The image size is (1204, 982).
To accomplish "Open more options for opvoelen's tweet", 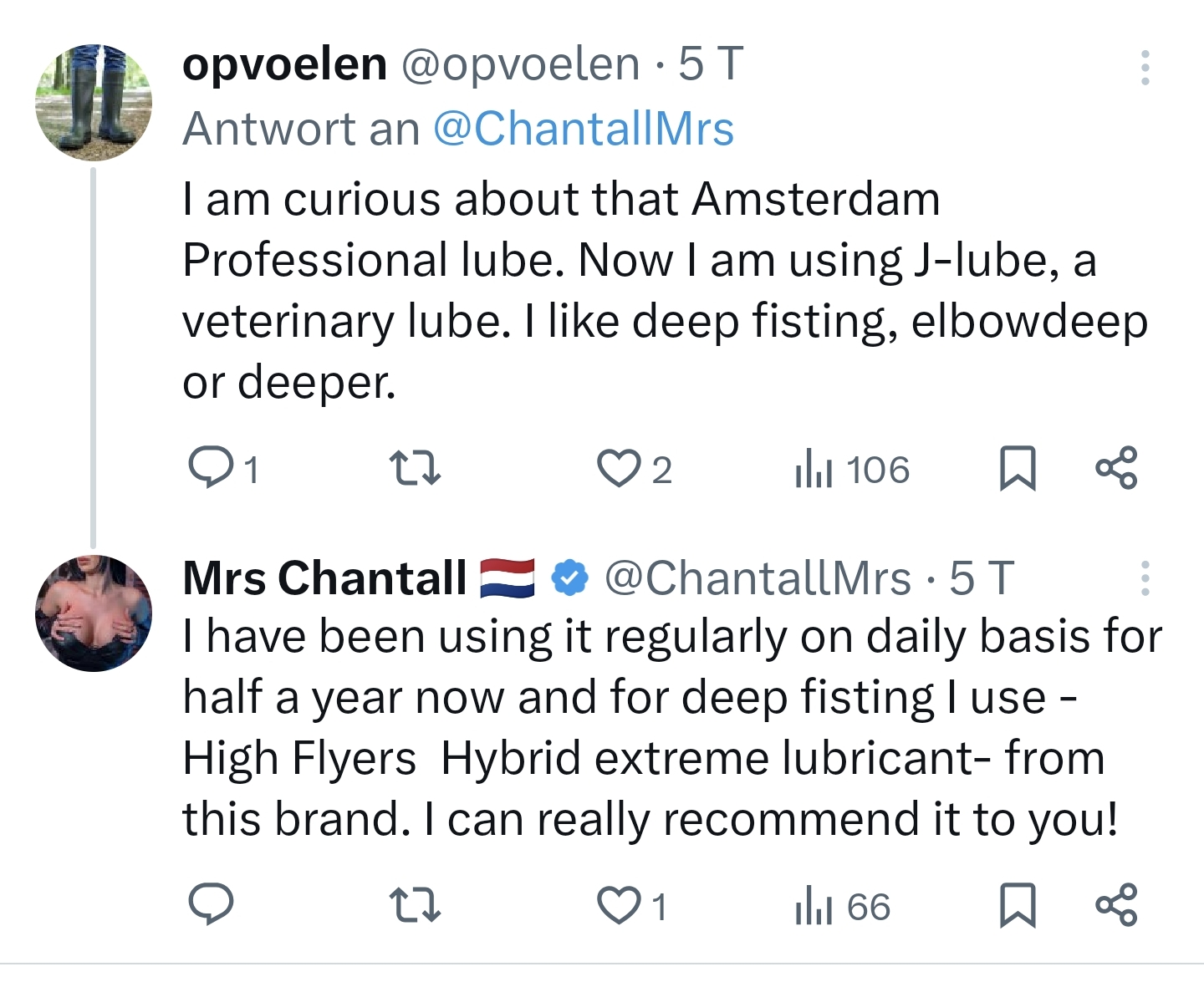I will (1145, 68).
